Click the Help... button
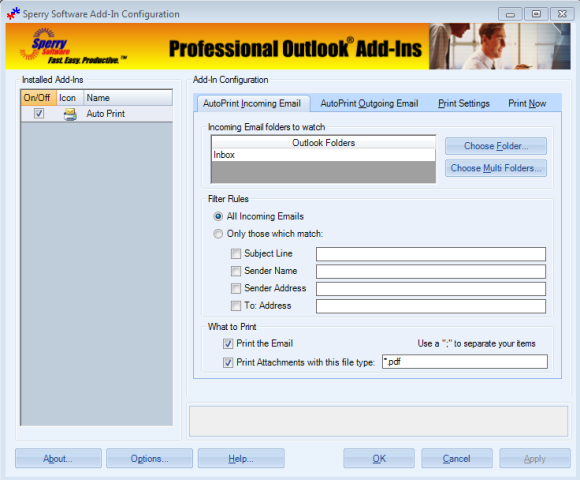580x480 pixels. click(241, 459)
